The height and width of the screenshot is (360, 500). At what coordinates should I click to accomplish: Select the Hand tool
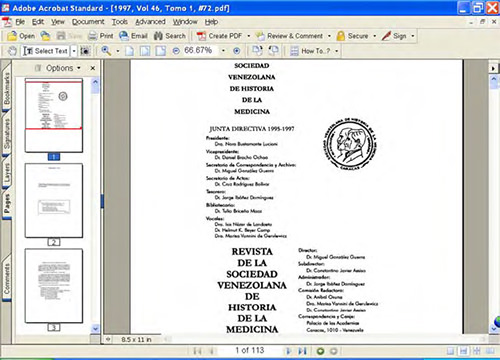pyautogui.click(x=12, y=51)
